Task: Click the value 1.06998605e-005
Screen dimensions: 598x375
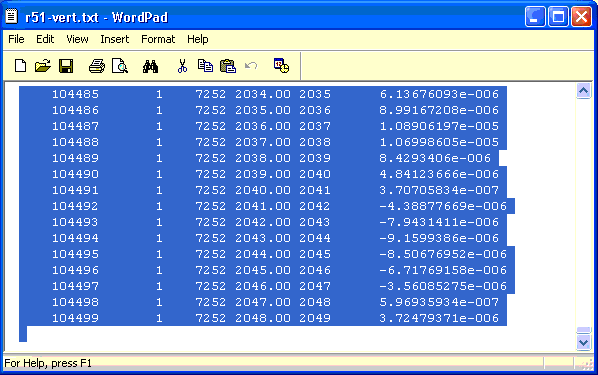Action: click(439, 142)
